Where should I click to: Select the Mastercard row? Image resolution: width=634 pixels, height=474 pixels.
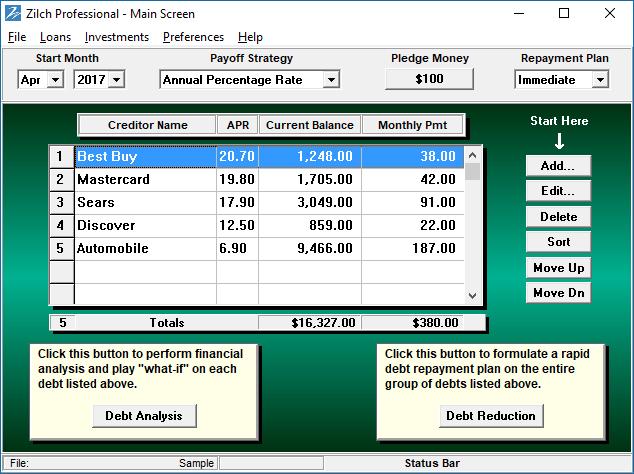tap(145, 180)
